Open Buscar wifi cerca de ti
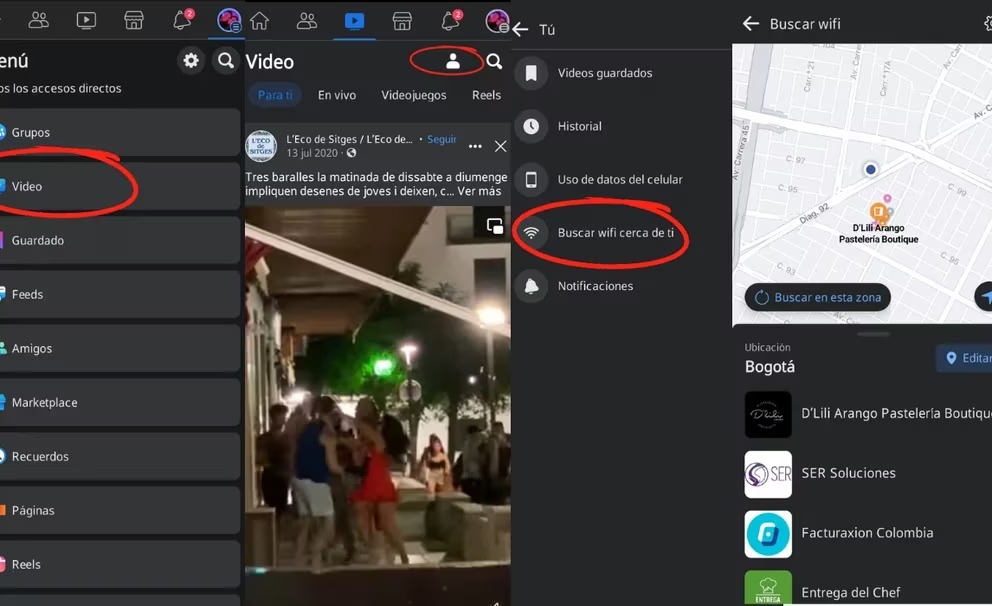 click(x=616, y=233)
